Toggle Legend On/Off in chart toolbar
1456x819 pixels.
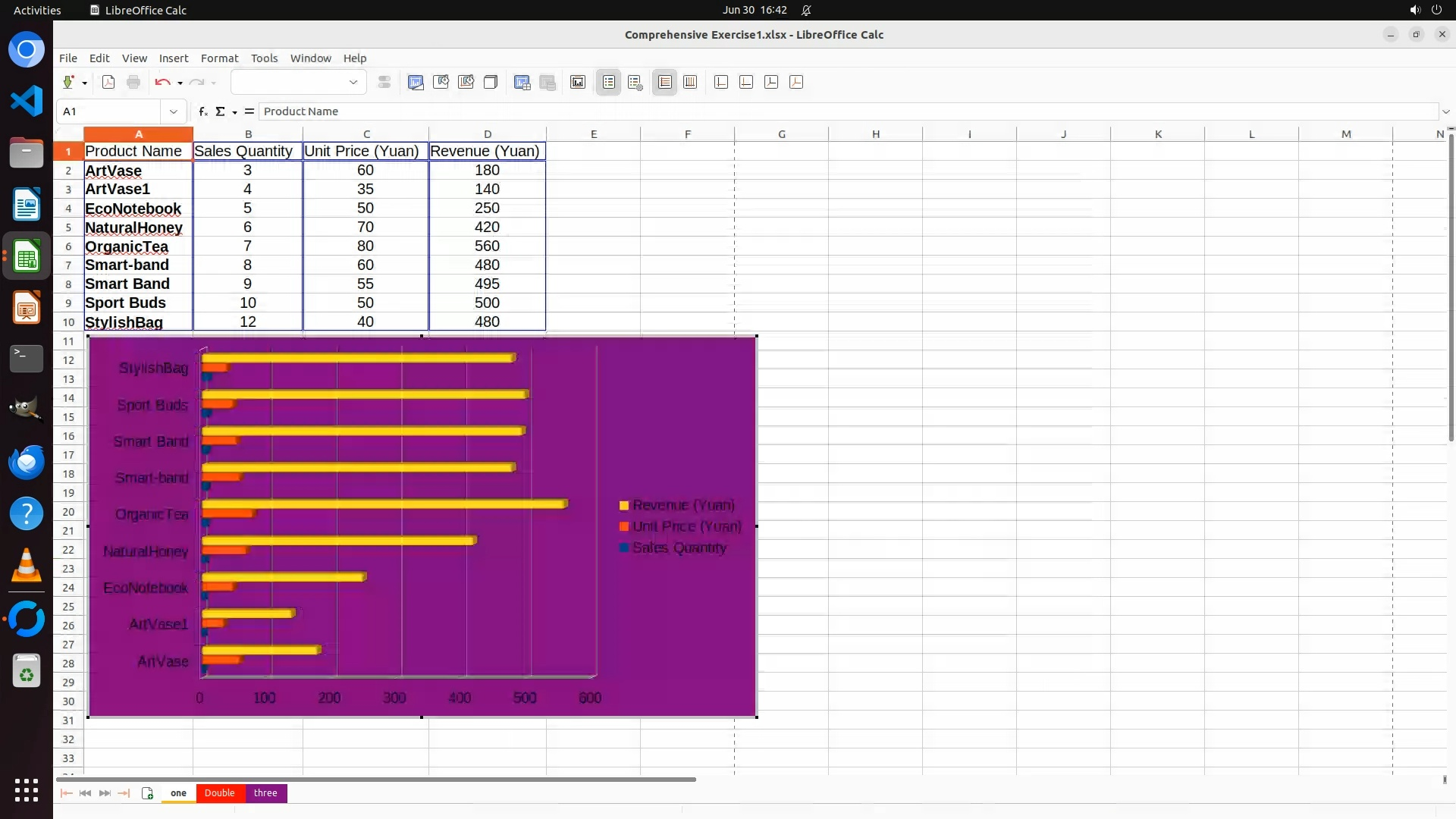click(609, 82)
